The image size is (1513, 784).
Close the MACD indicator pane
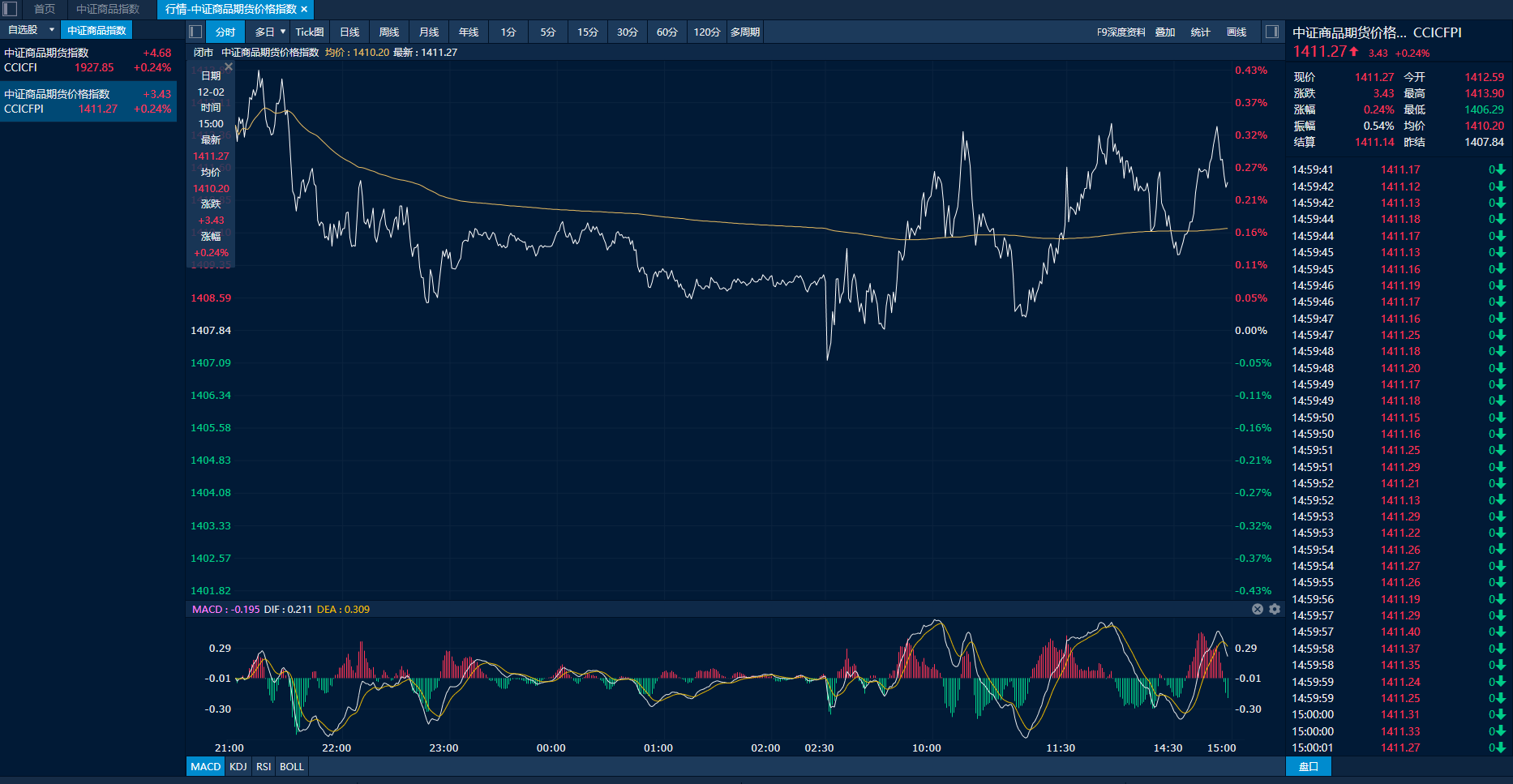1258,609
